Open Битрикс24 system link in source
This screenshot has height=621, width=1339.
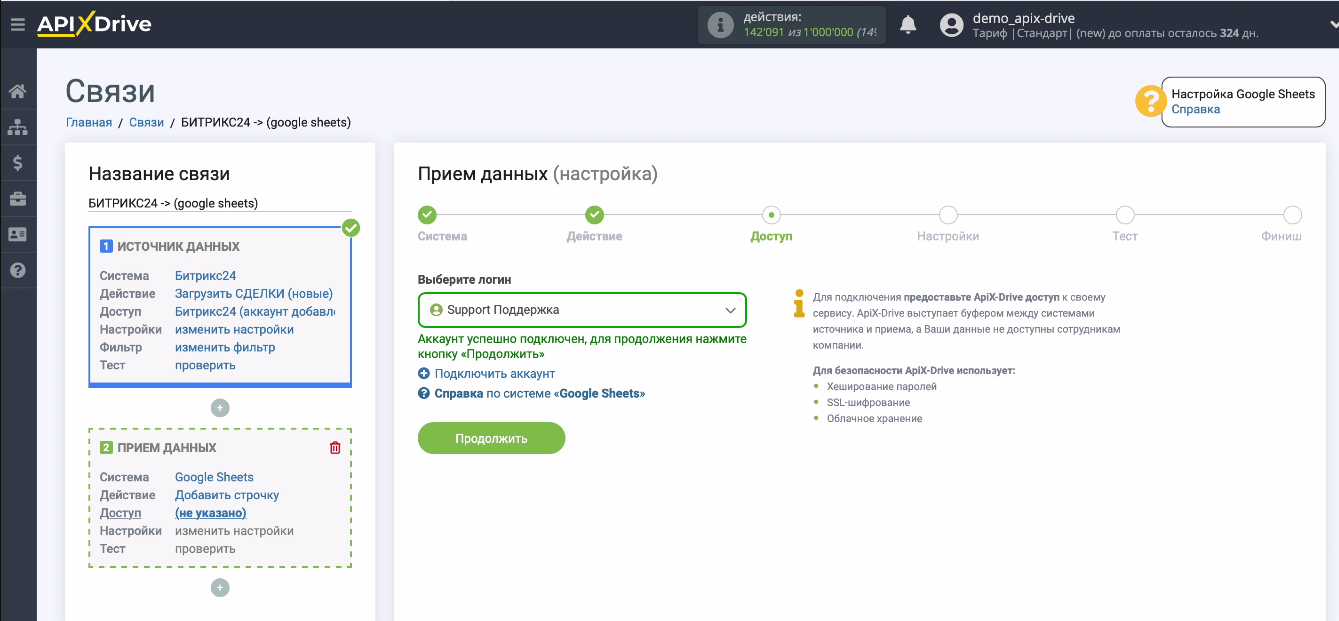tap(205, 276)
